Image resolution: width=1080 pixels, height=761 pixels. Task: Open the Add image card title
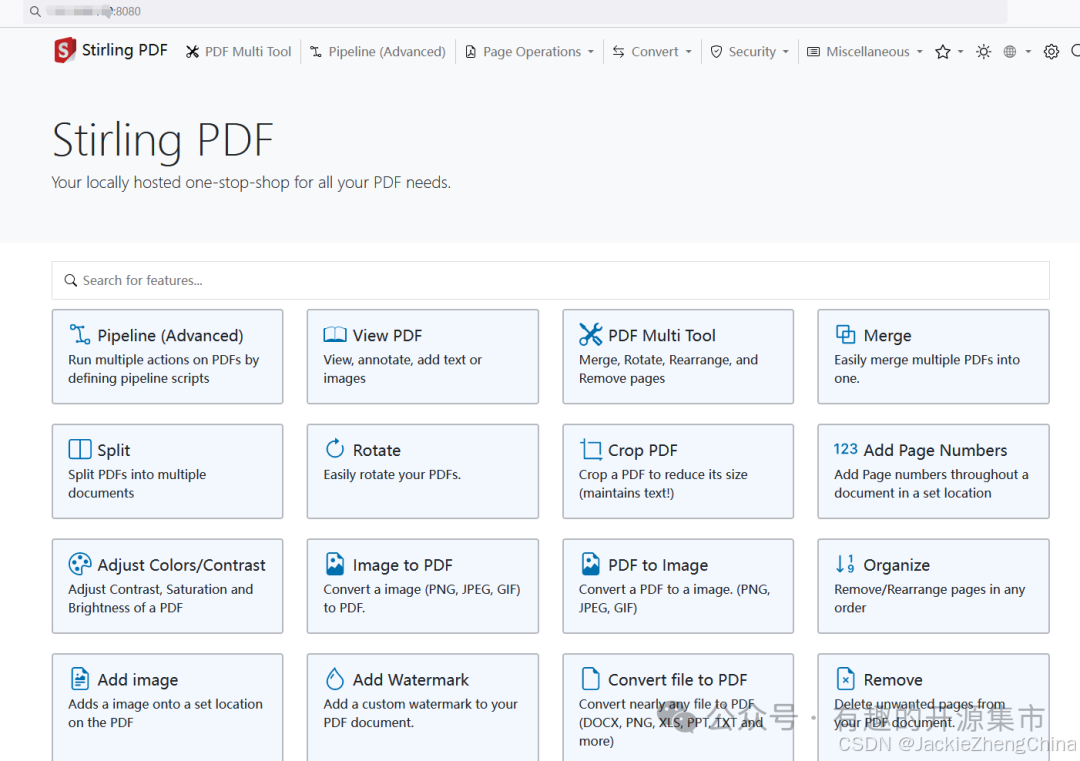tap(138, 680)
